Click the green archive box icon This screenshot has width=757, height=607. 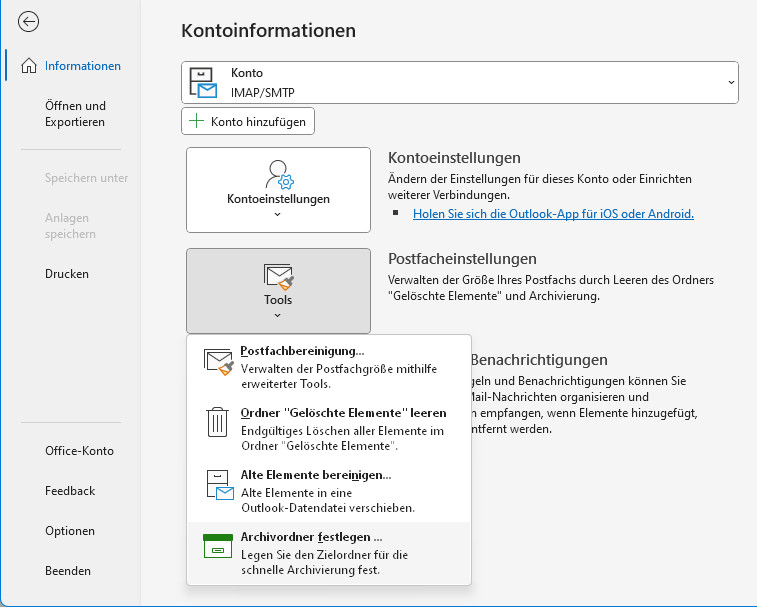pyautogui.click(x=218, y=546)
